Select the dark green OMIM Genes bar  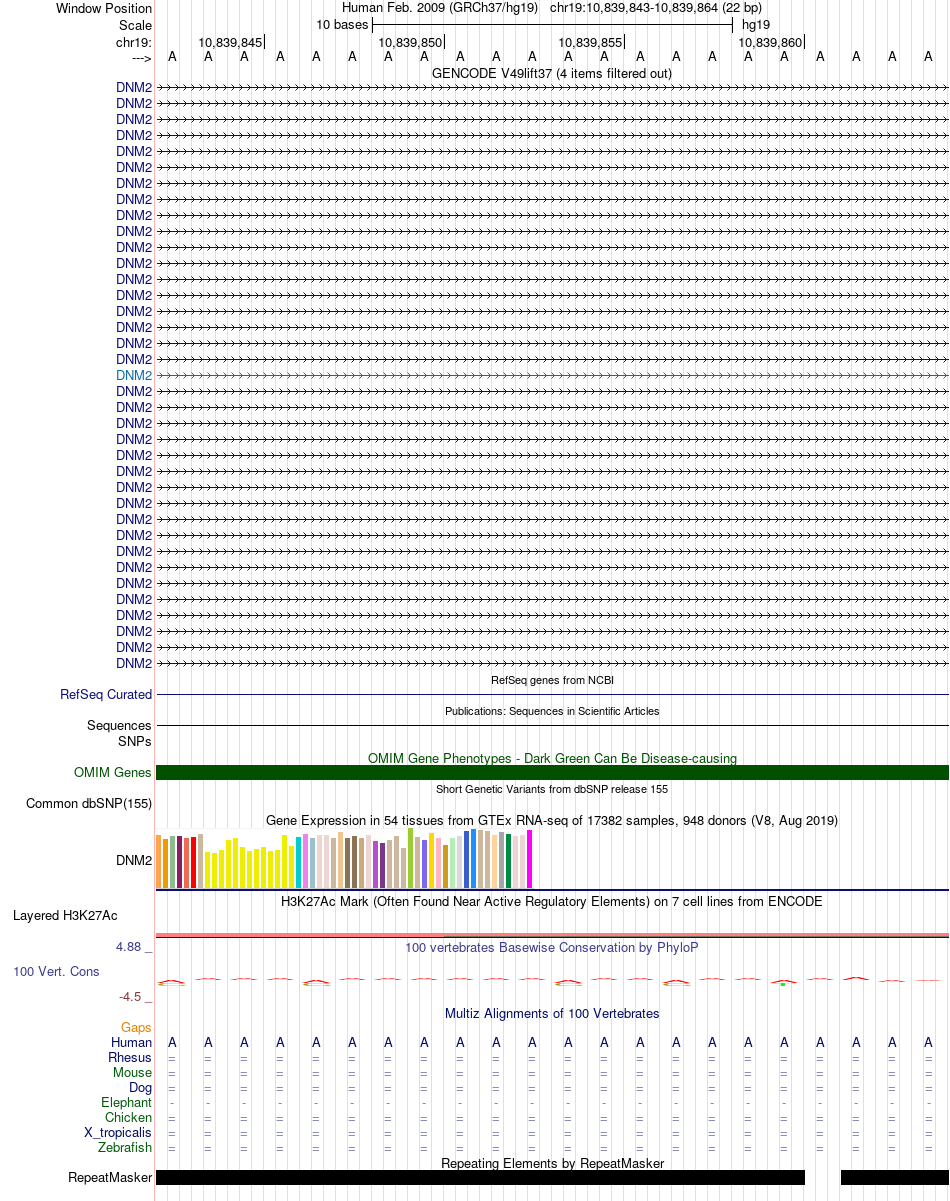[552, 772]
